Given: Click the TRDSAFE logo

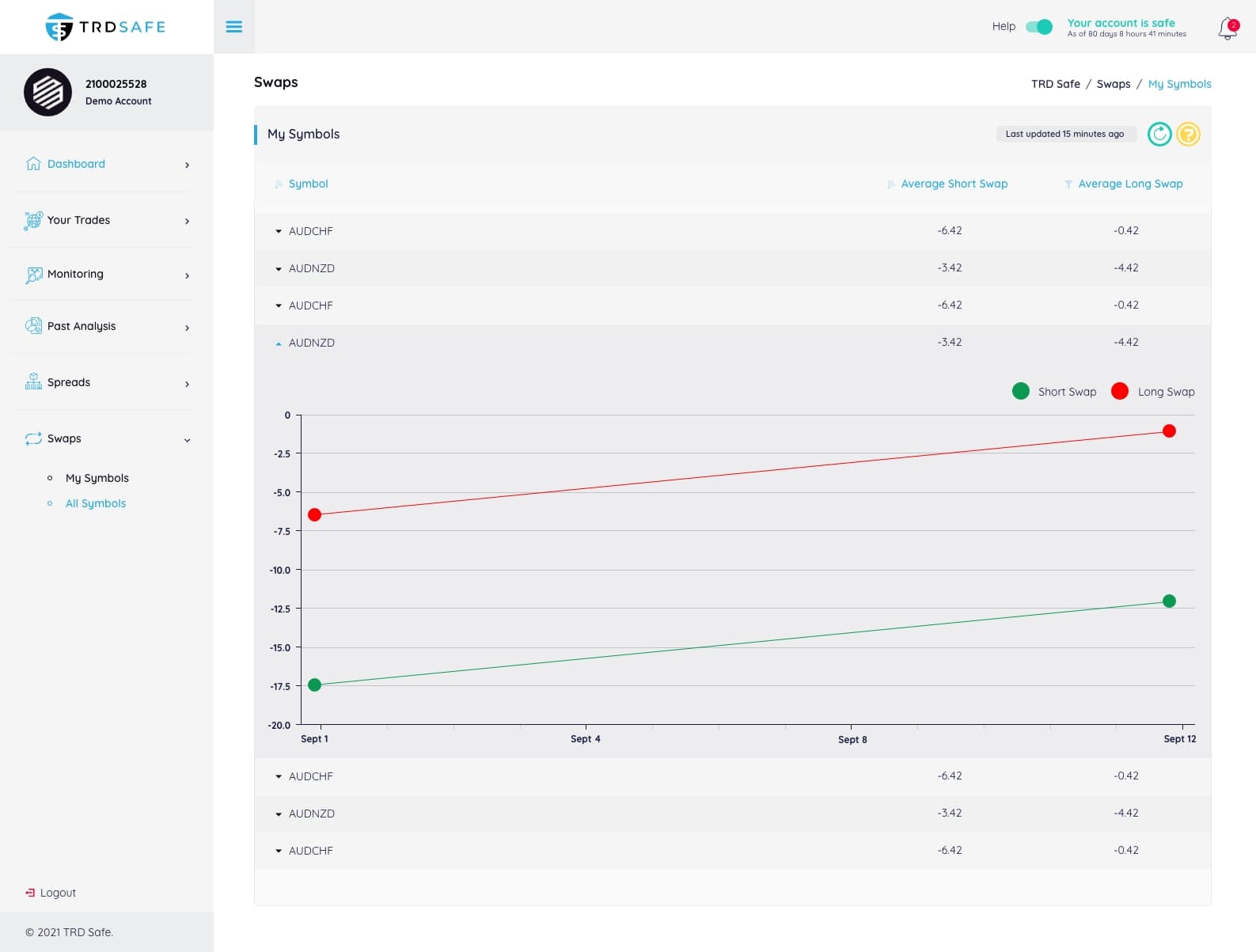Looking at the screenshot, I should coord(105,27).
